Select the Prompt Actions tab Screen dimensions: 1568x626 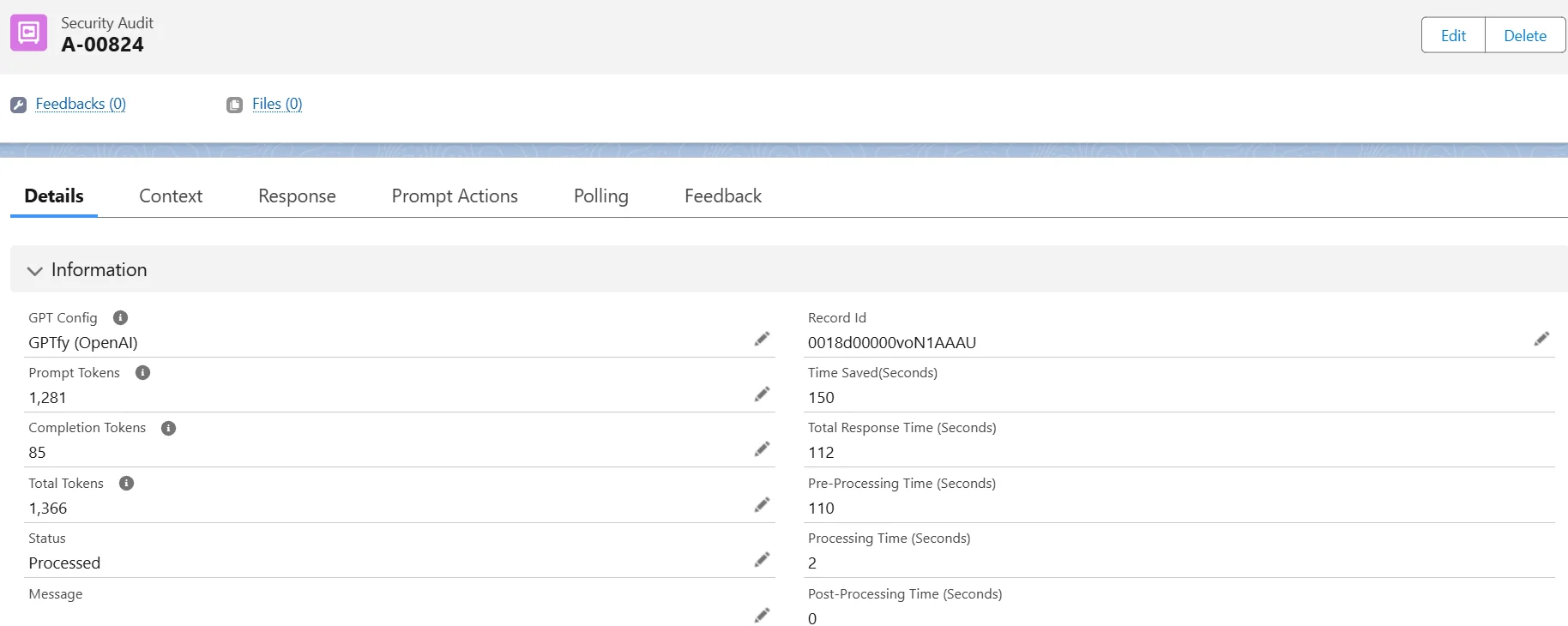pyautogui.click(x=455, y=196)
